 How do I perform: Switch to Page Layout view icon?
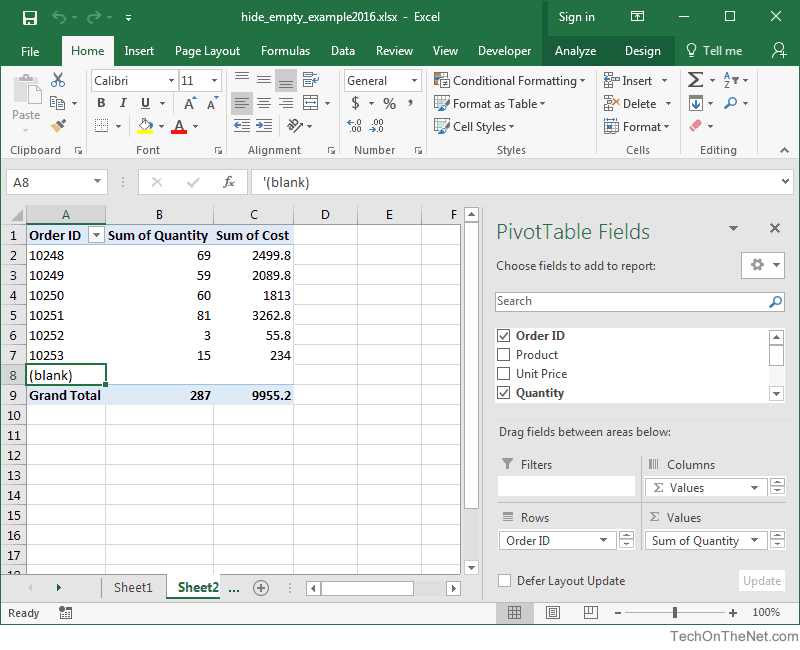(553, 612)
